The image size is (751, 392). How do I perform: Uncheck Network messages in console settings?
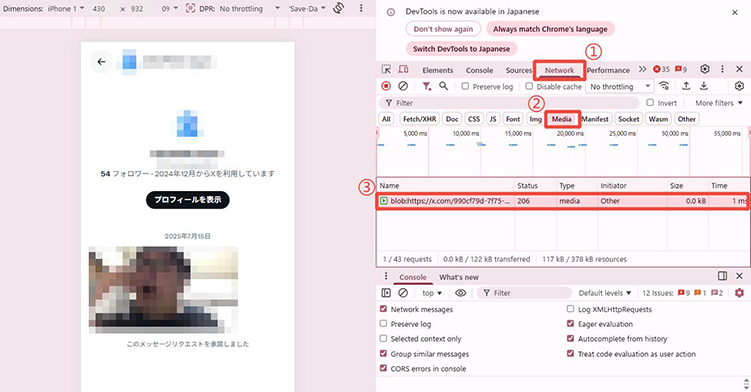click(383, 309)
